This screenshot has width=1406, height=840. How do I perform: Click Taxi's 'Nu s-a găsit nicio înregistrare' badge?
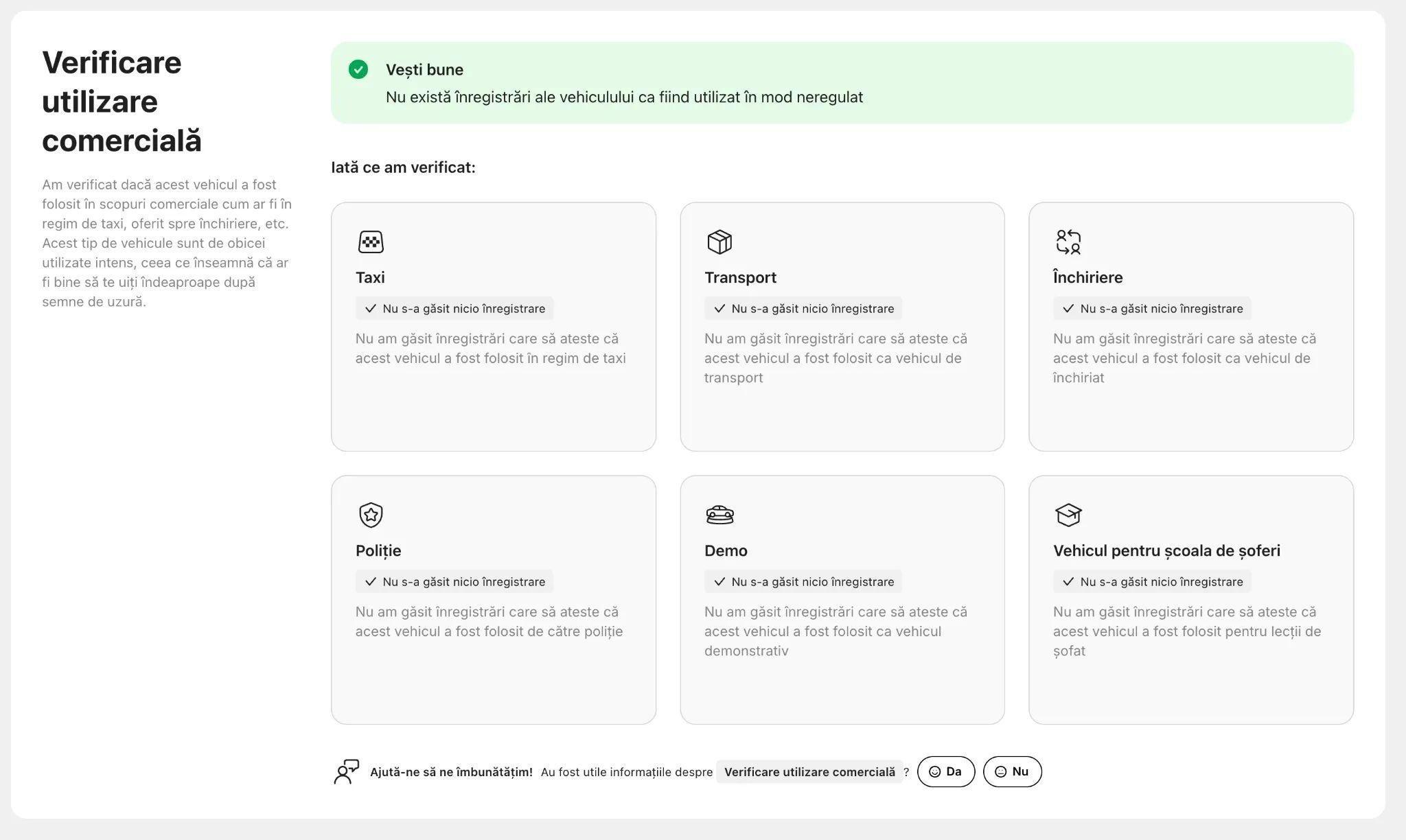coord(454,309)
